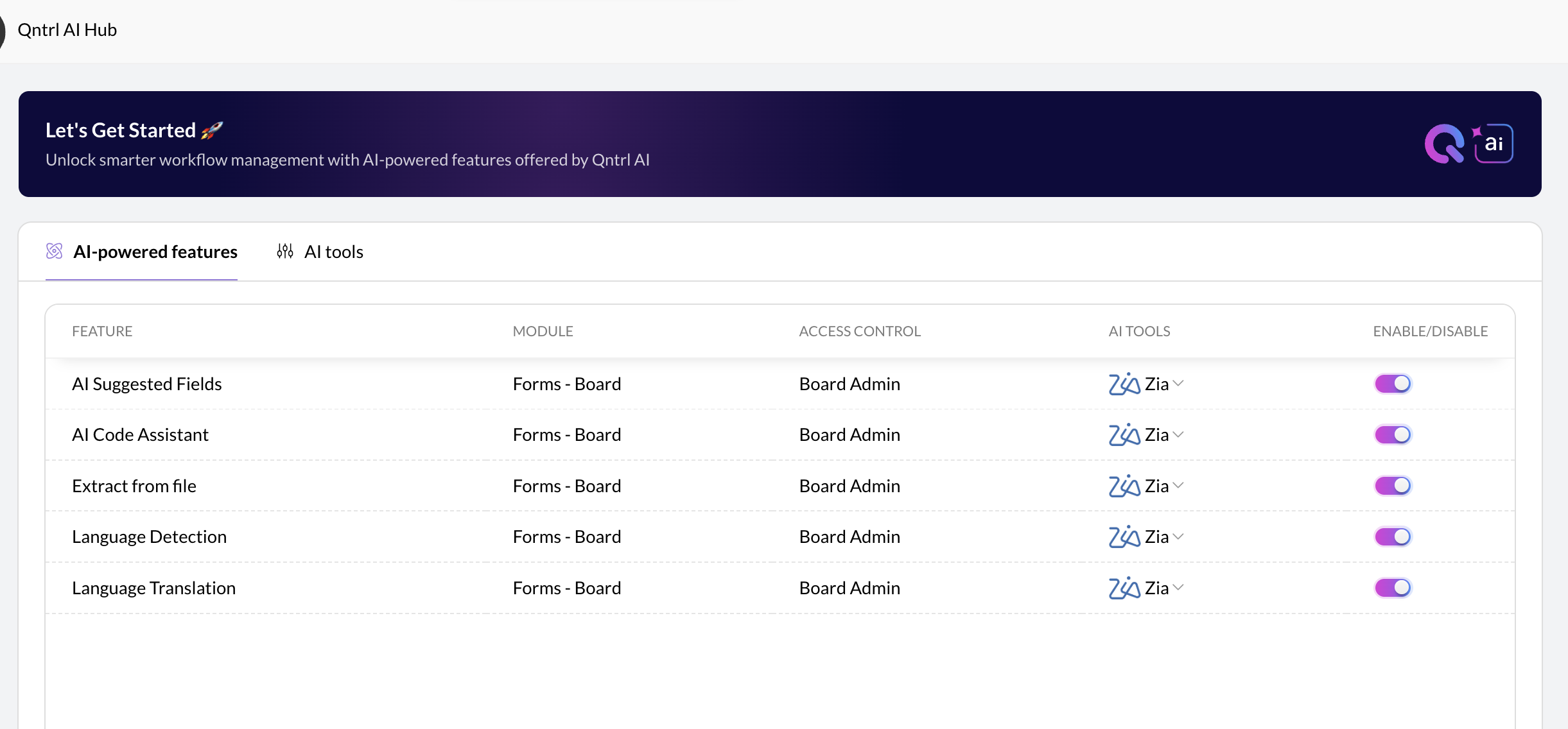Click the Zia icon for AI Code Assistant
Image resolution: width=1568 pixels, height=729 pixels.
(1124, 434)
